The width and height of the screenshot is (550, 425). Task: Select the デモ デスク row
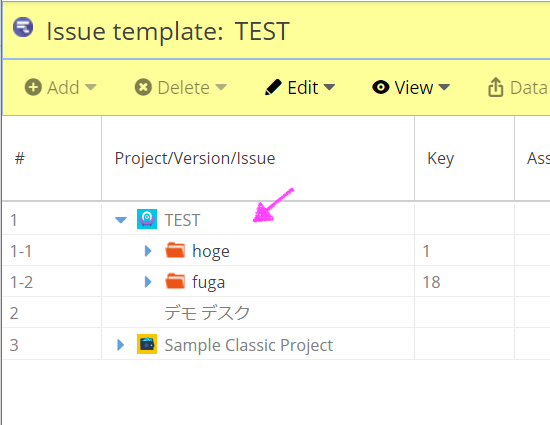276,312
